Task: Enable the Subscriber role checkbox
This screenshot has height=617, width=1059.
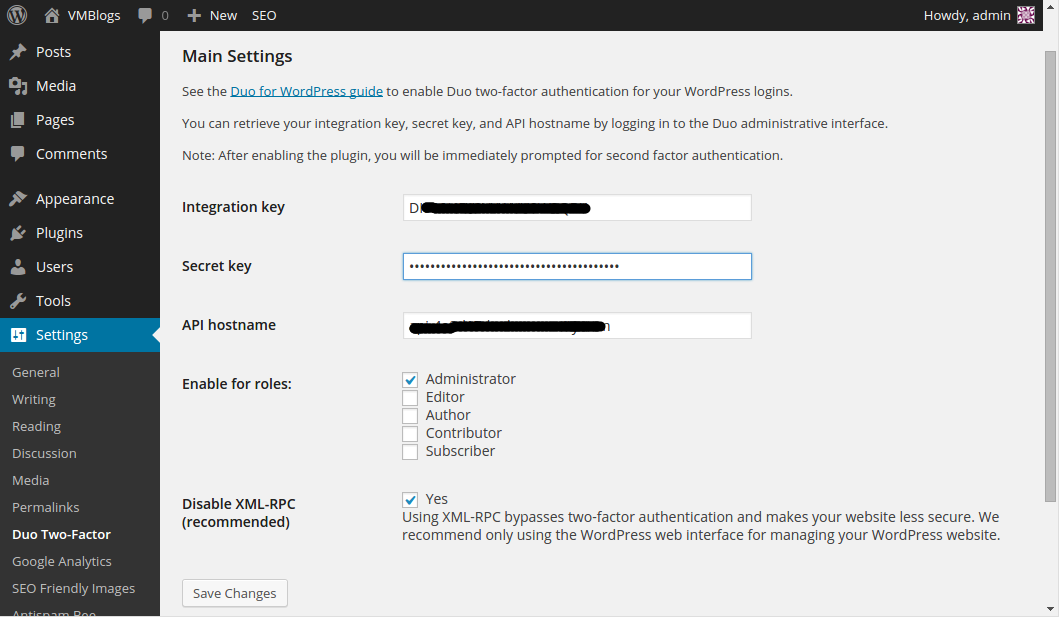Action: tap(410, 452)
